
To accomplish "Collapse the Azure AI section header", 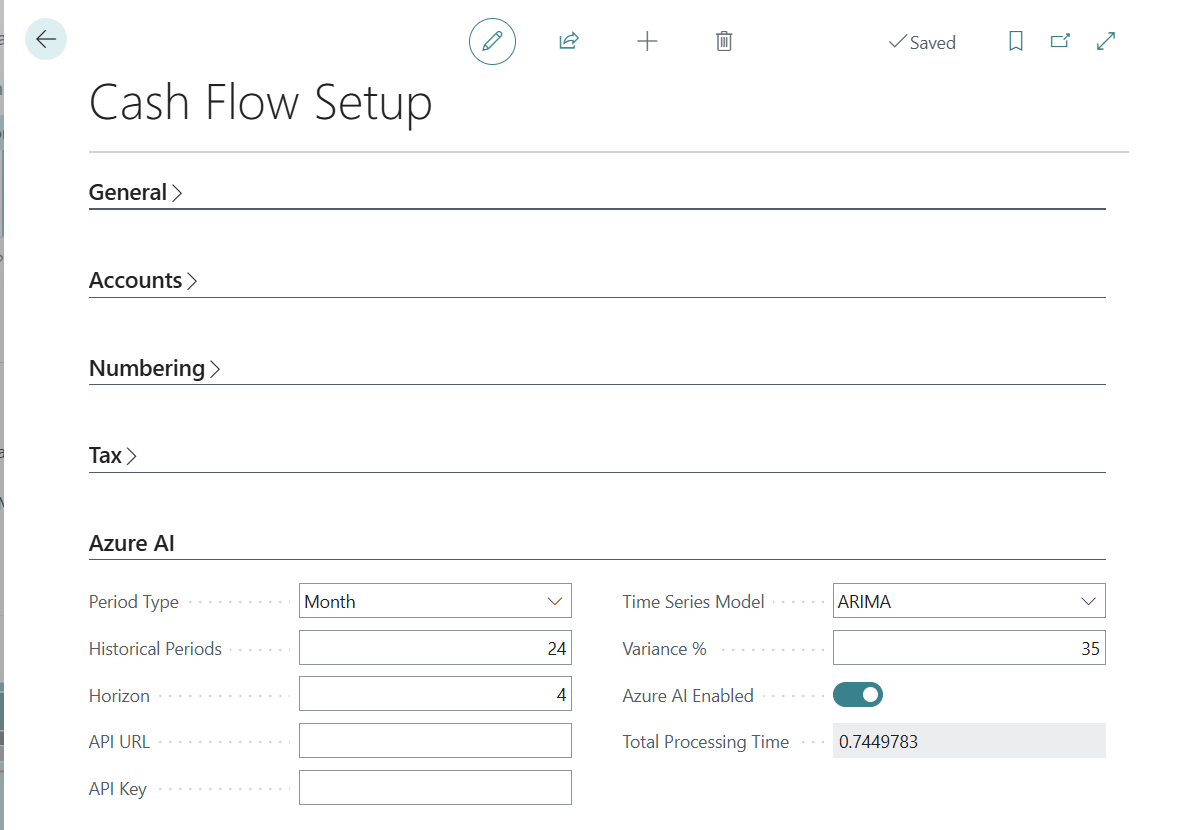I will coord(132,543).
